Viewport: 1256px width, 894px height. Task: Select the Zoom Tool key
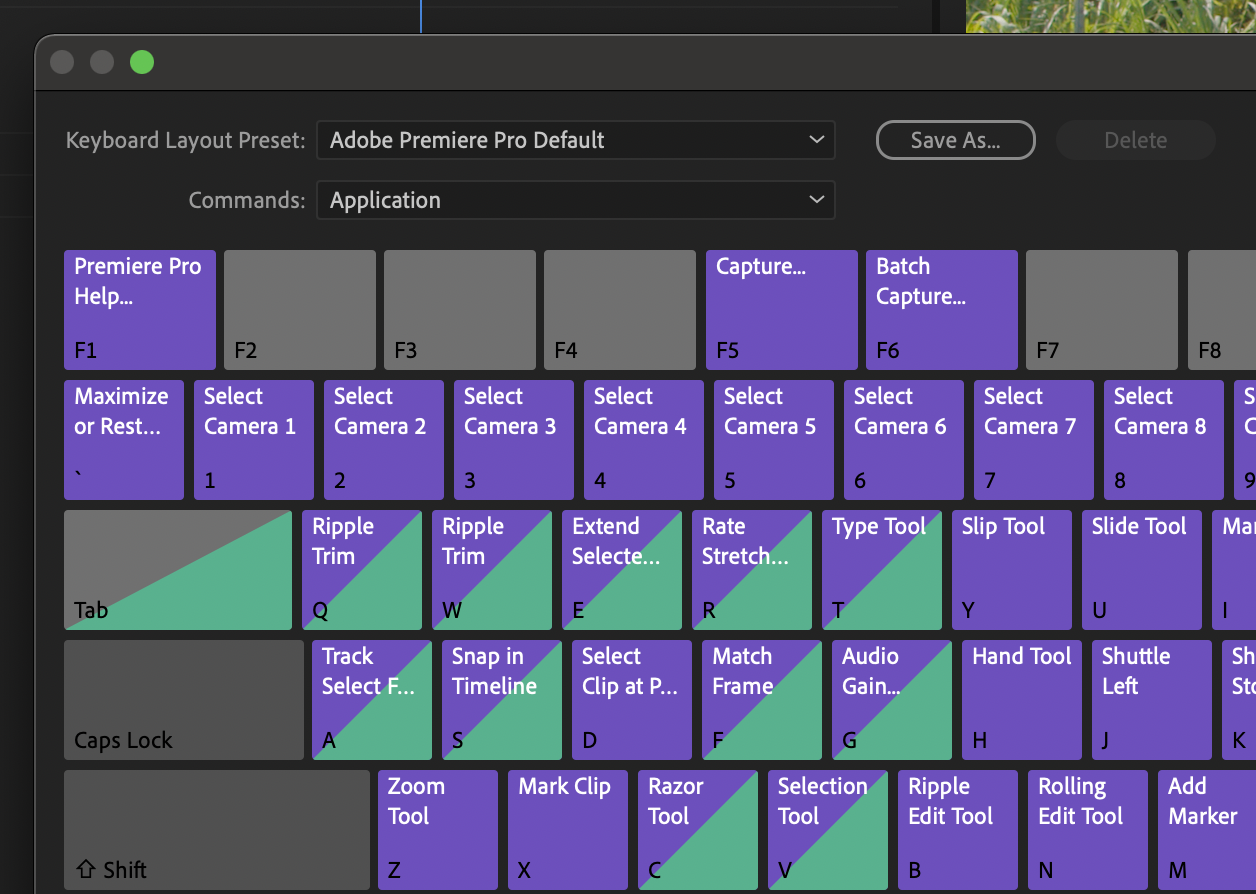[437, 830]
